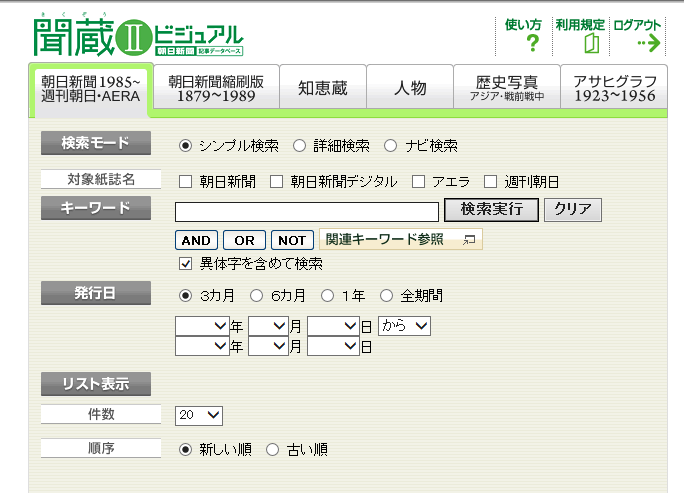Screen dimensions: 684x493
Task: Open the end day dropdown
Action: coord(334,346)
